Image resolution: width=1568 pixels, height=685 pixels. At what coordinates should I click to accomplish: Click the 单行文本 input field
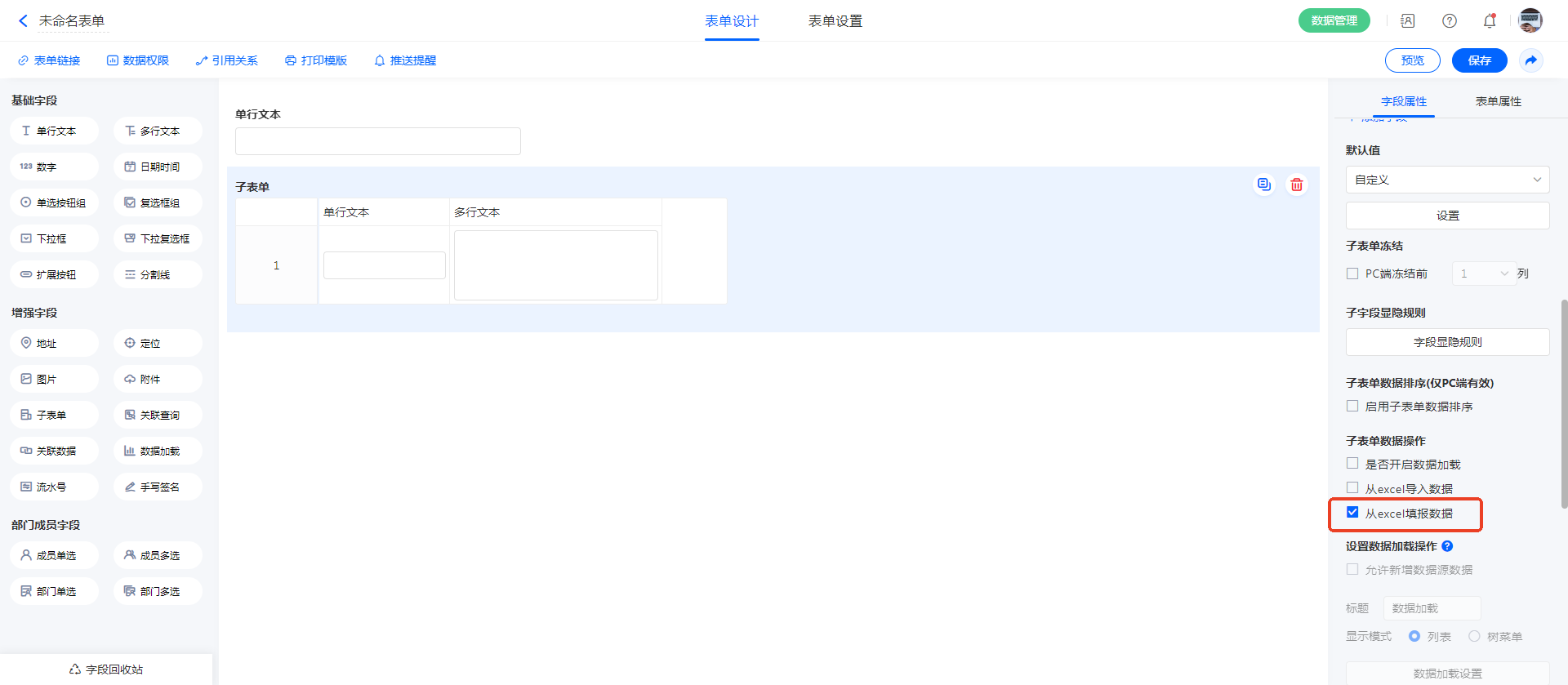click(377, 141)
